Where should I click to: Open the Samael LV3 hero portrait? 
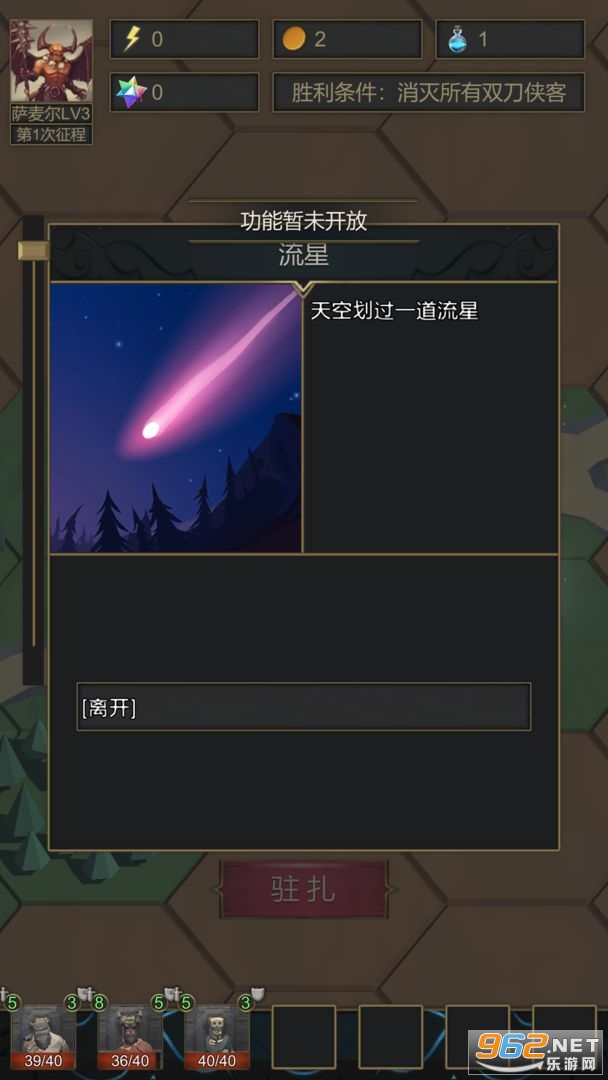51,61
